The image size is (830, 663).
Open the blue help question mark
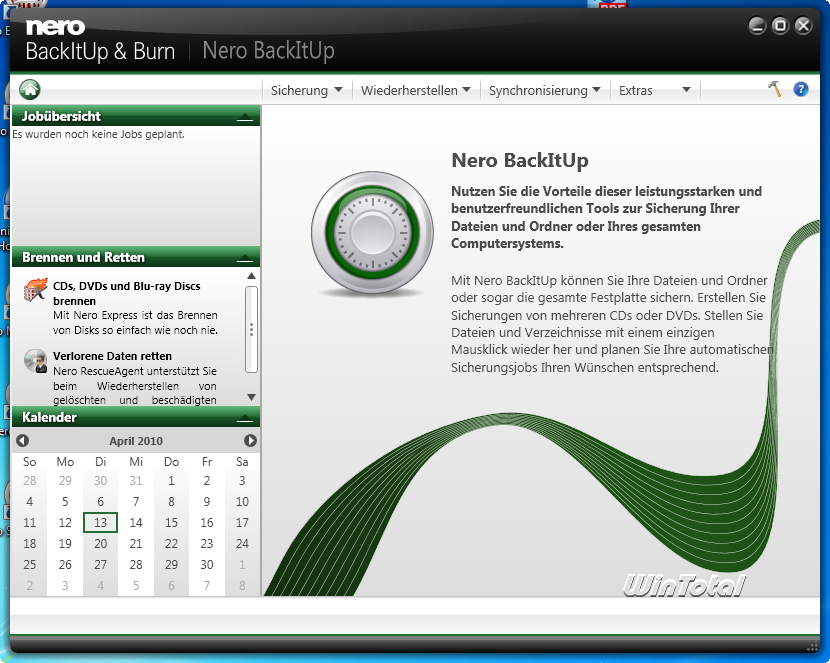pos(801,89)
